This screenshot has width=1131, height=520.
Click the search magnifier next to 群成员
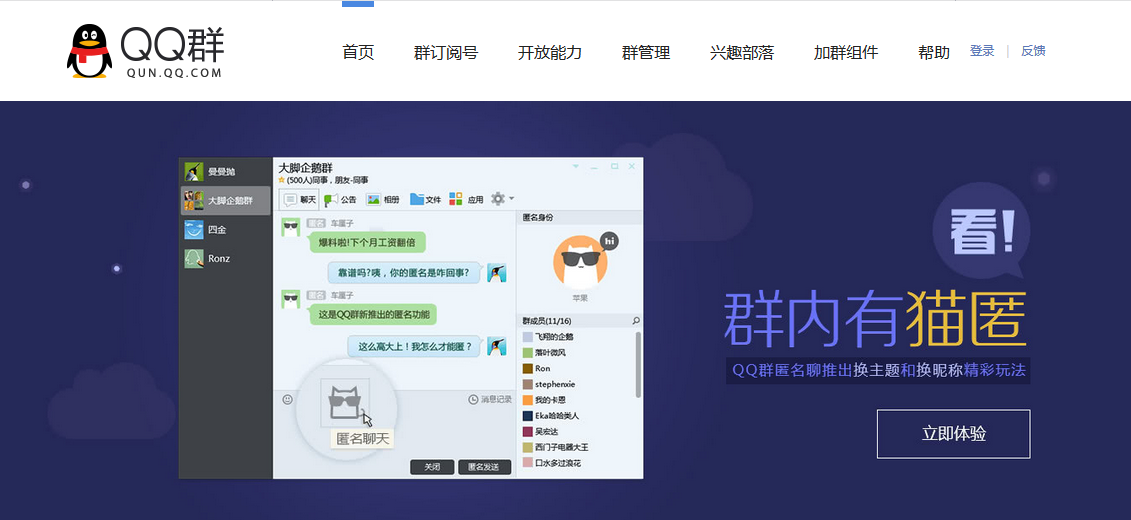[635, 320]
